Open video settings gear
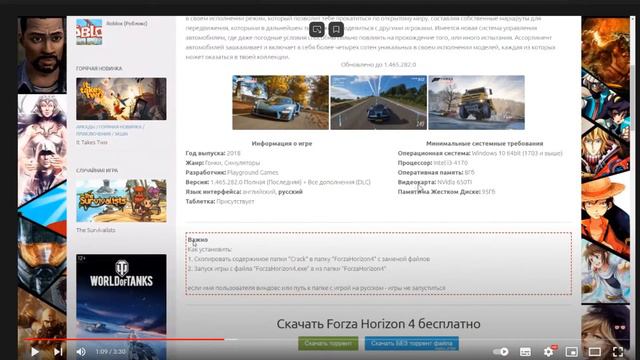This screenshot has height=360, width=640. [549, 351]
